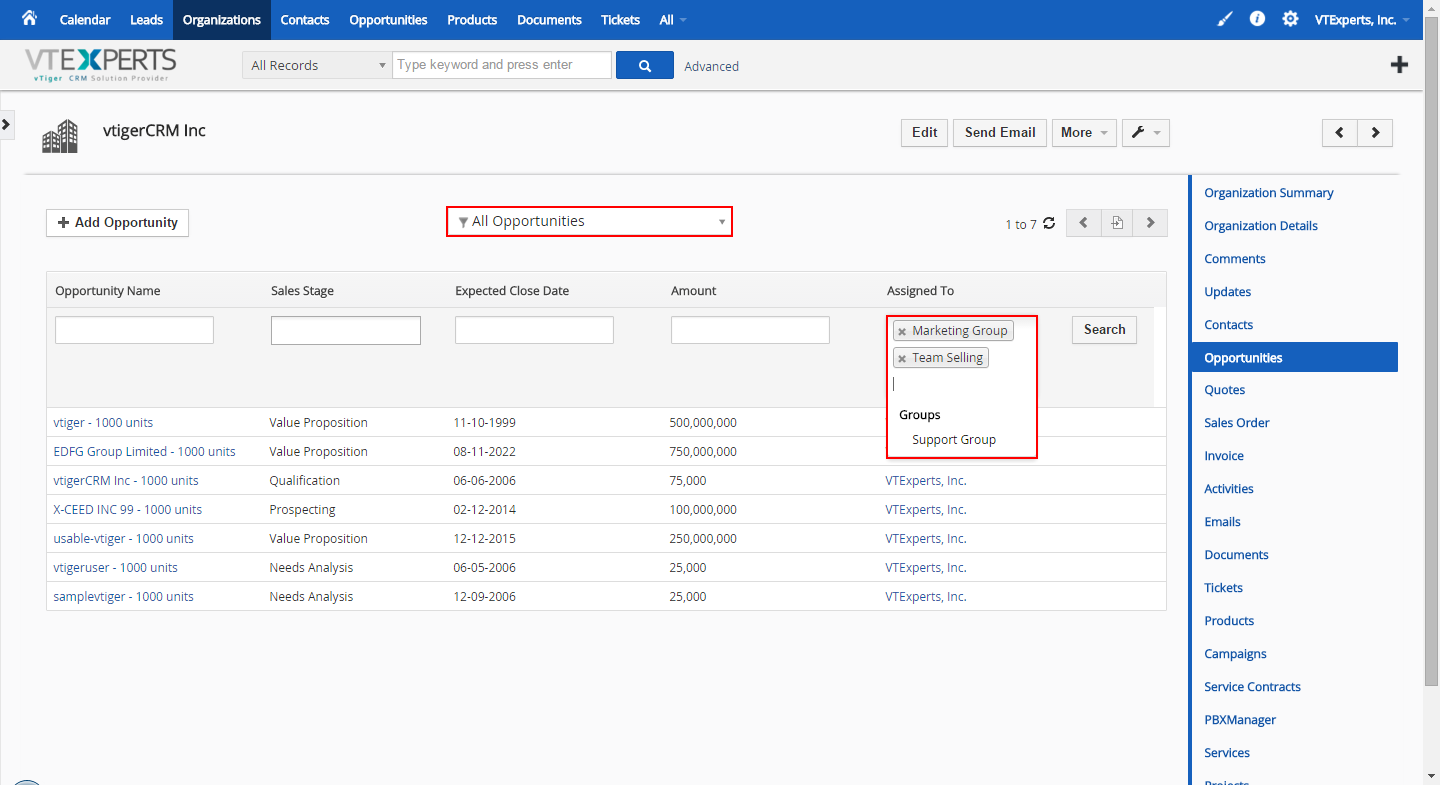1440x785 pixels.
Task: Open the Comments related tab
Action: click(1235, 259)
